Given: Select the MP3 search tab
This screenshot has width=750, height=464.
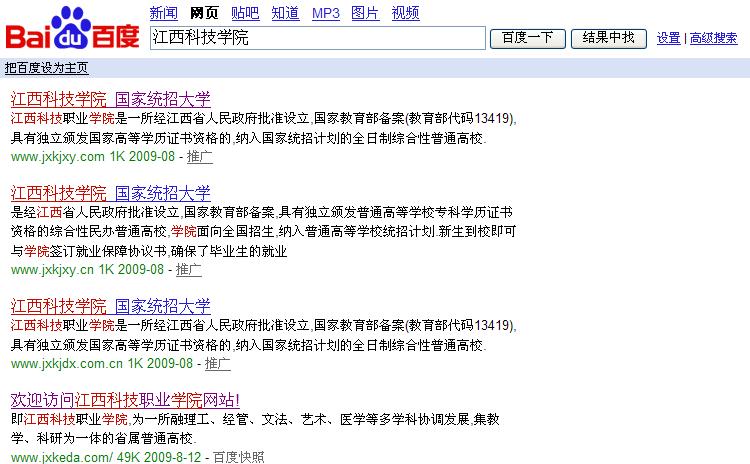Looking at the screenshot, I should pos(326,13).
